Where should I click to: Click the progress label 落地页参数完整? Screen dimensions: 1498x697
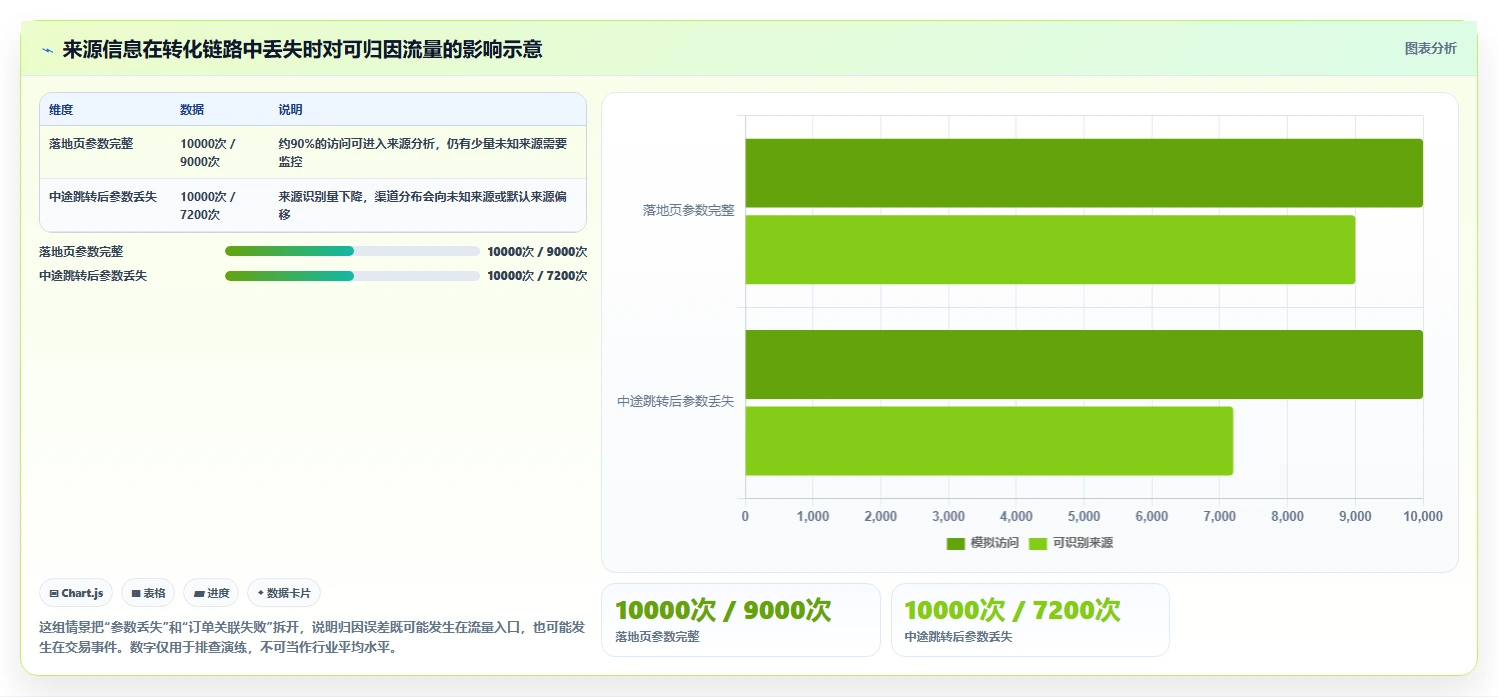pos(81,252)
